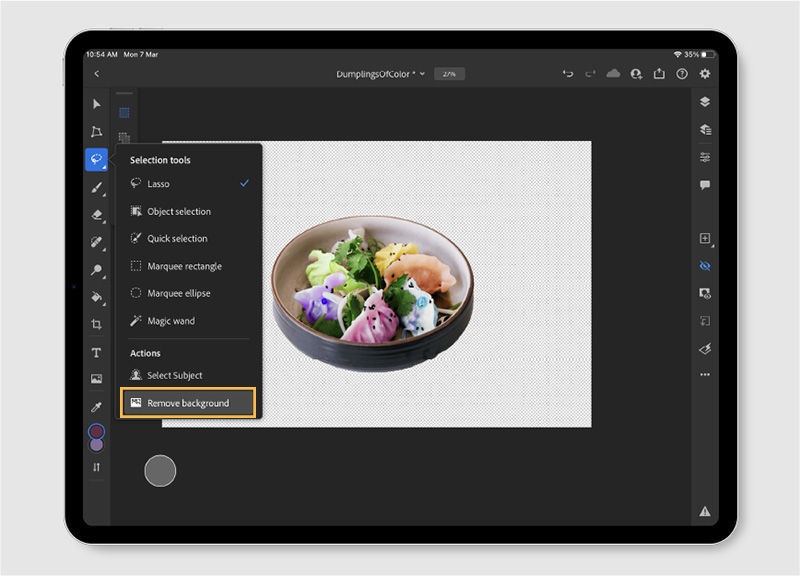Choose Object selection tool
800x576 pixels.
pos(189,211)
